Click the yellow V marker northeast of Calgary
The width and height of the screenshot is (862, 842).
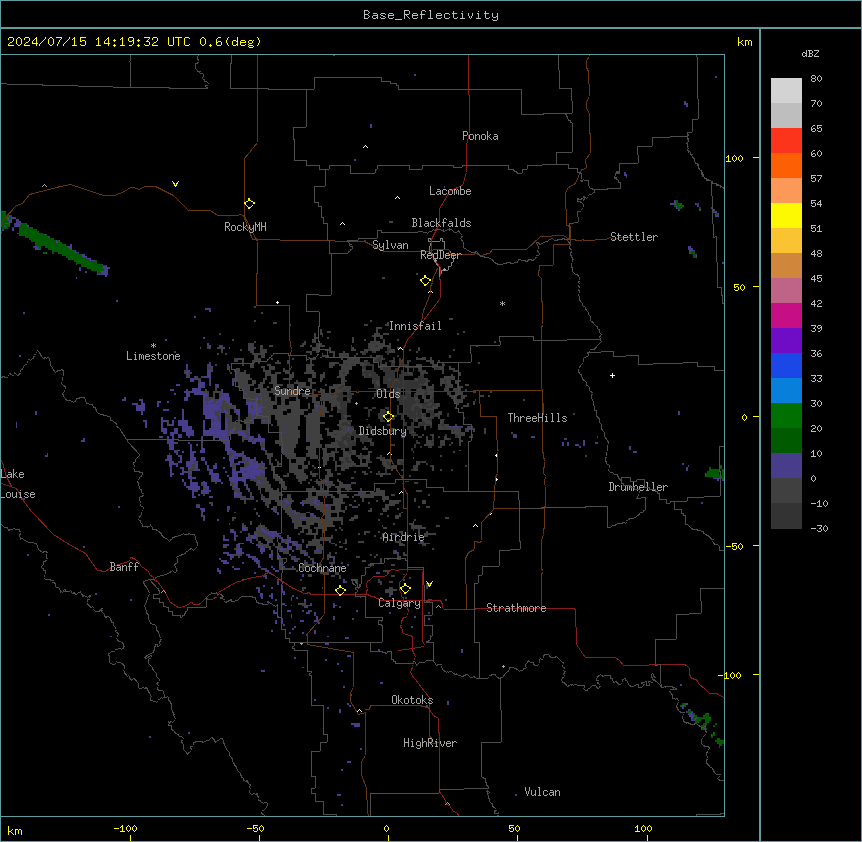(429, 584)
